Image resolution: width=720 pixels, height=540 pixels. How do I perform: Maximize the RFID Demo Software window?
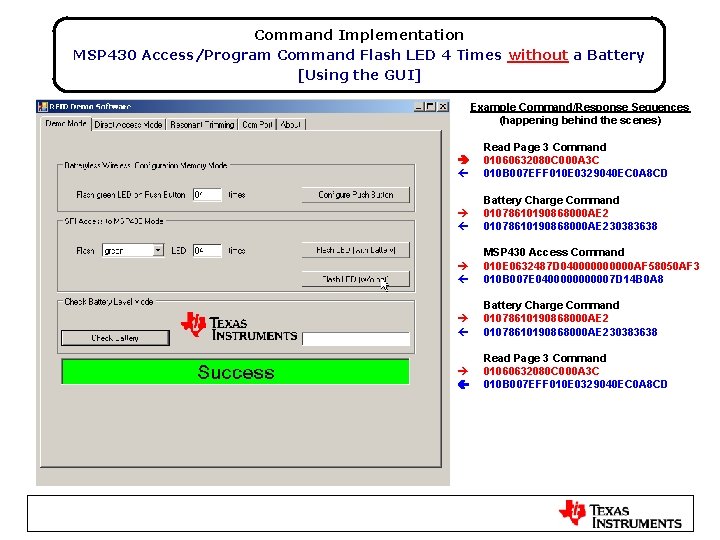point(430,107)
